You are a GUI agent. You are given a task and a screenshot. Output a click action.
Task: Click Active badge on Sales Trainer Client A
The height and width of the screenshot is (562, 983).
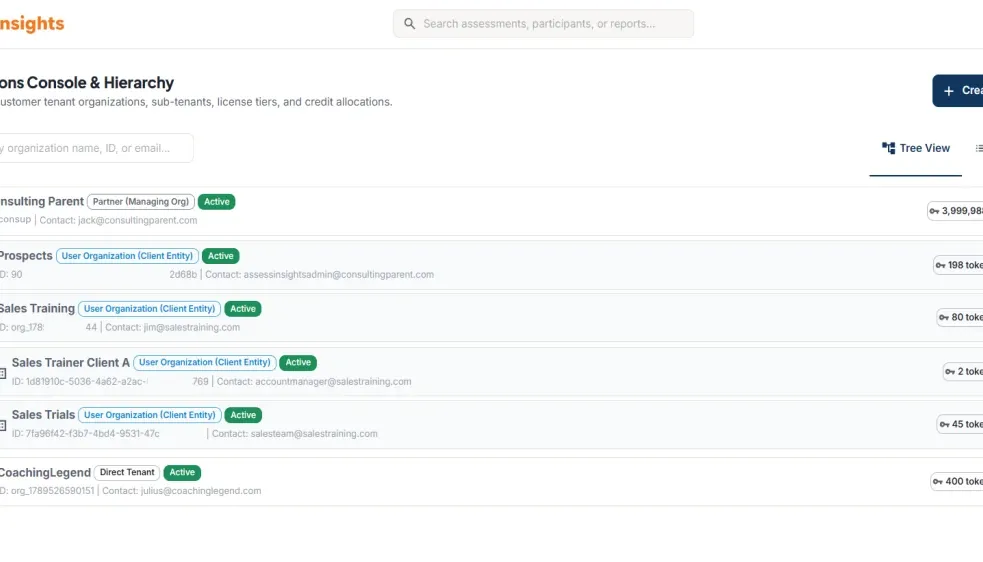(298, 363)
